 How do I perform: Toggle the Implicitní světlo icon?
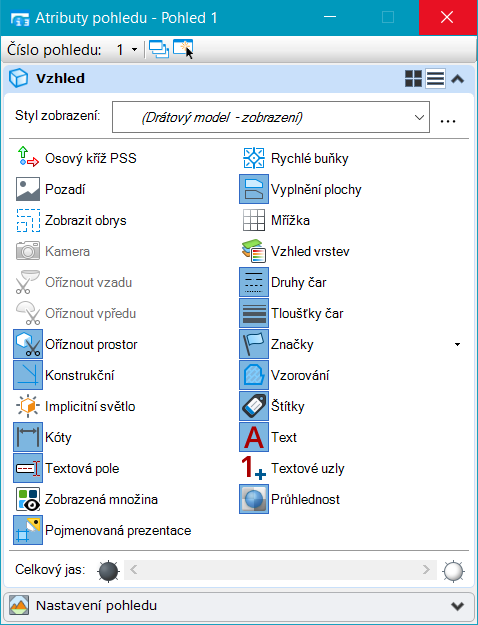[x=28, y=406]
